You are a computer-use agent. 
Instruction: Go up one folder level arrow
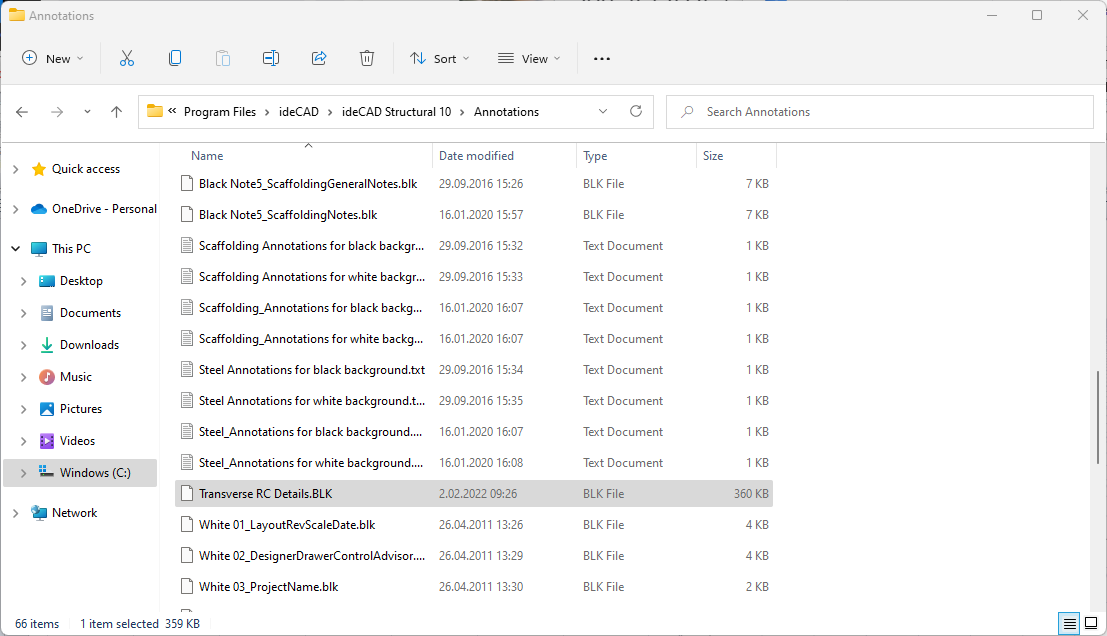pyautogui.click(x=116, y=112)
